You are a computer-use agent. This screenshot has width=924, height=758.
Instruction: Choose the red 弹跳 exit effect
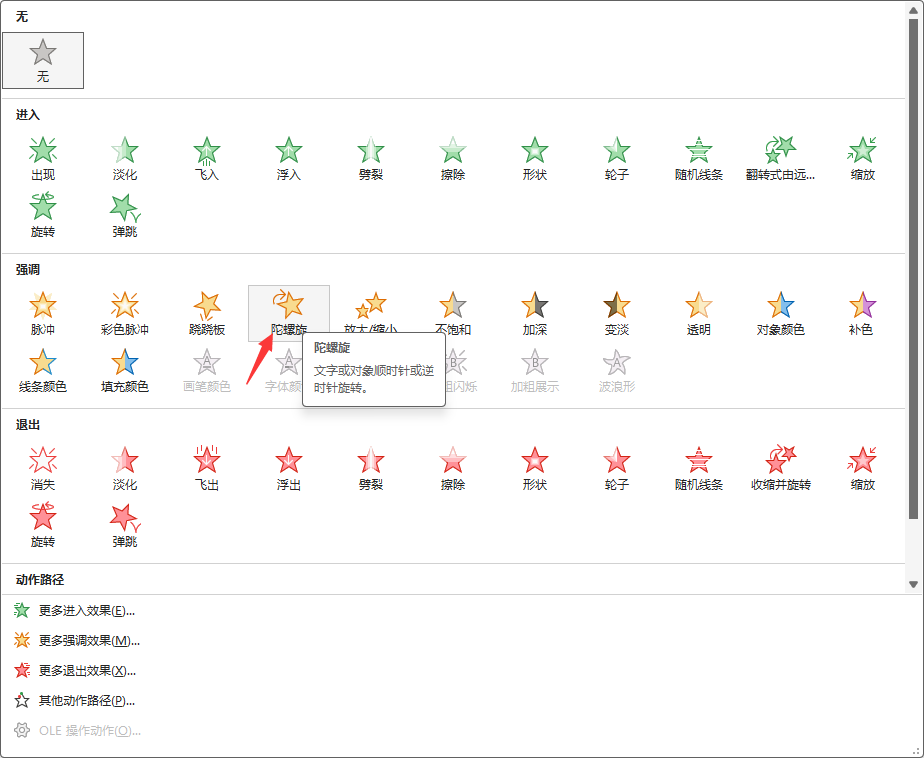click(125, 526)
